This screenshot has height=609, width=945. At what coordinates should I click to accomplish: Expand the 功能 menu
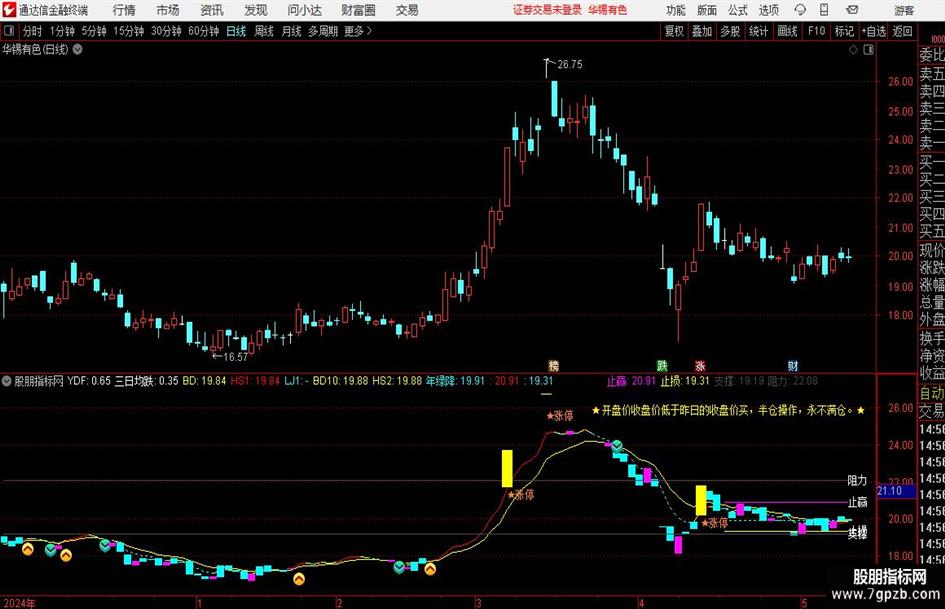point(676,10)
